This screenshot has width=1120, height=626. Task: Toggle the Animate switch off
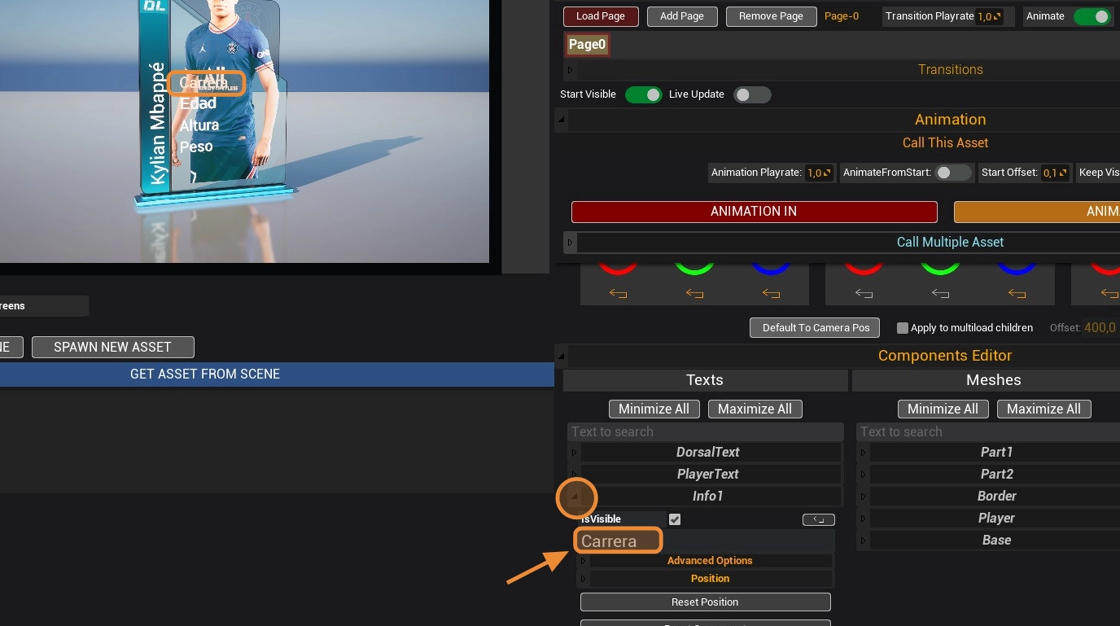pyautogui.click(x=1092, y=16)
